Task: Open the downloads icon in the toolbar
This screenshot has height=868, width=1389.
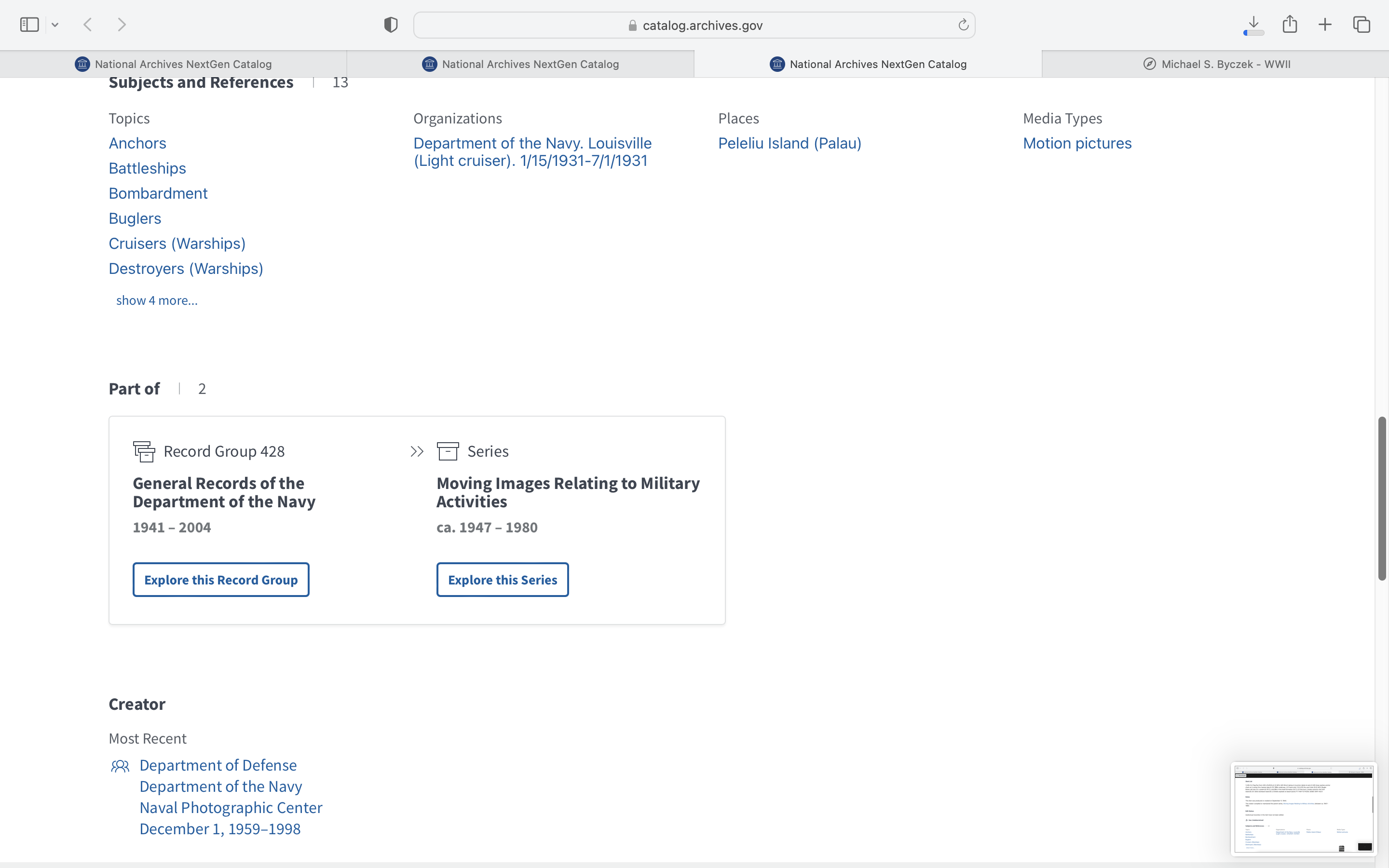Action: [1253, 25]
